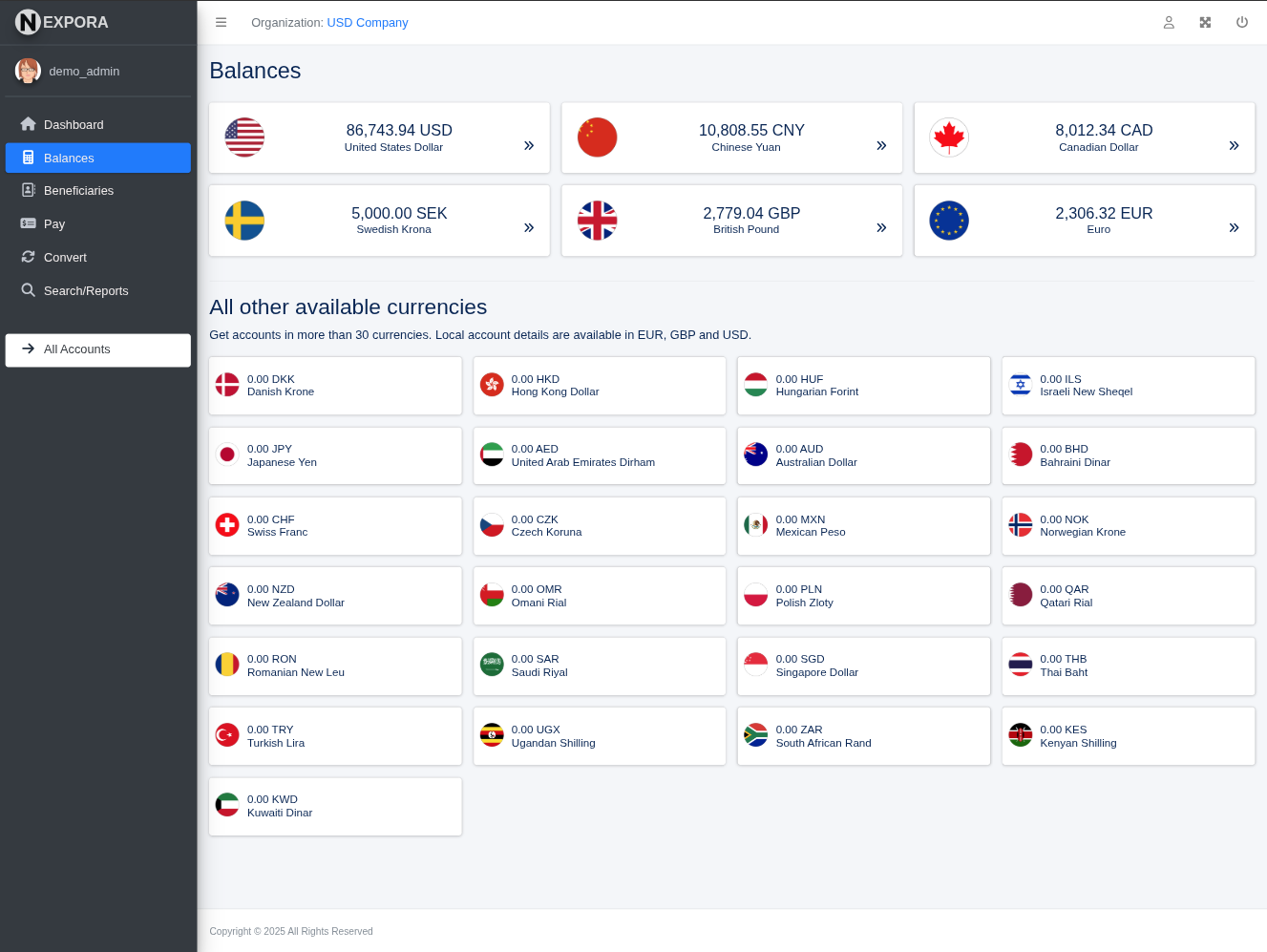Select the Dashboard home icon
Viewport: 1267px width, 952px height.
point(29,124)
